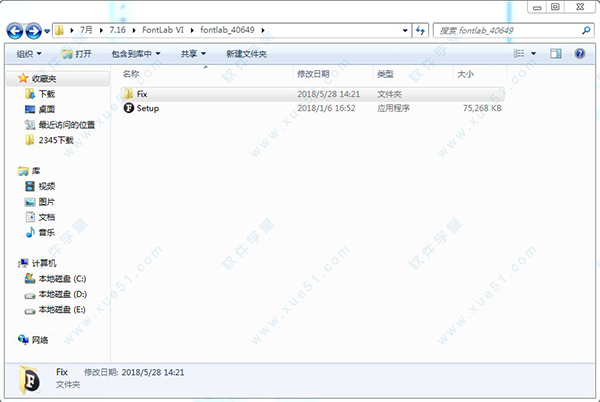Sort by 修改日期 column header

[x=313, y=74]
